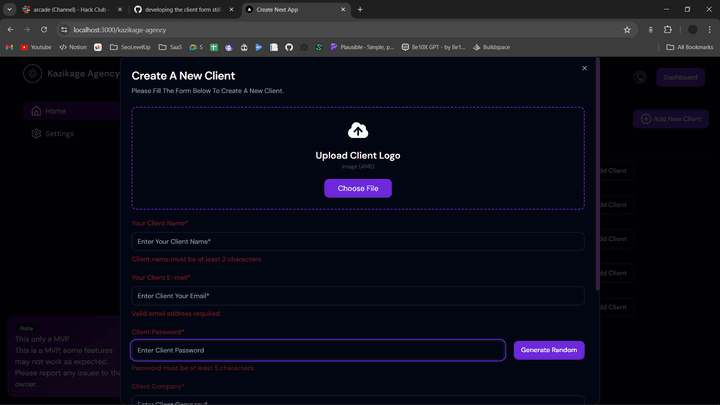Viewport: 720px width, 405px height.
Task: Switch to the GitHub developing client form tab
Action: 183,10
